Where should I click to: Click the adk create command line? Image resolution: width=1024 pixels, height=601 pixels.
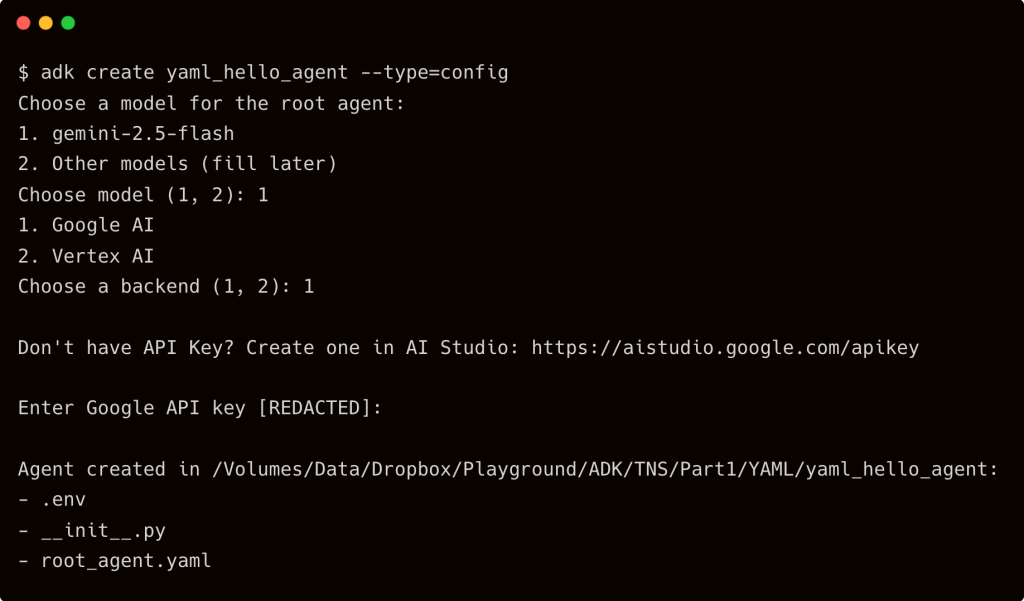pos(263,72)
